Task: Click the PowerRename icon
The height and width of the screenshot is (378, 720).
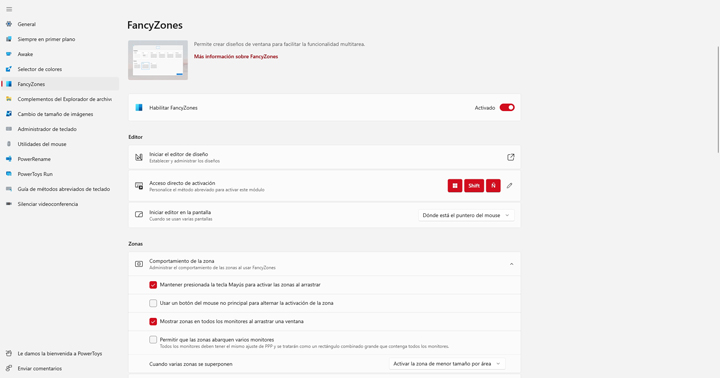Action: pyautogui.click(x=9, y=159)
